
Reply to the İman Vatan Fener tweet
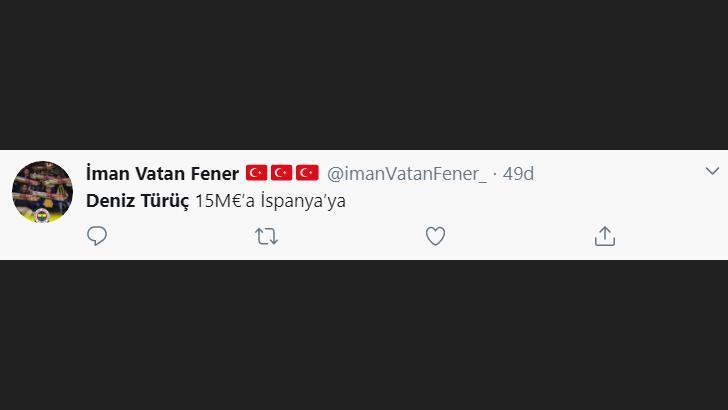tap(97, 236)
